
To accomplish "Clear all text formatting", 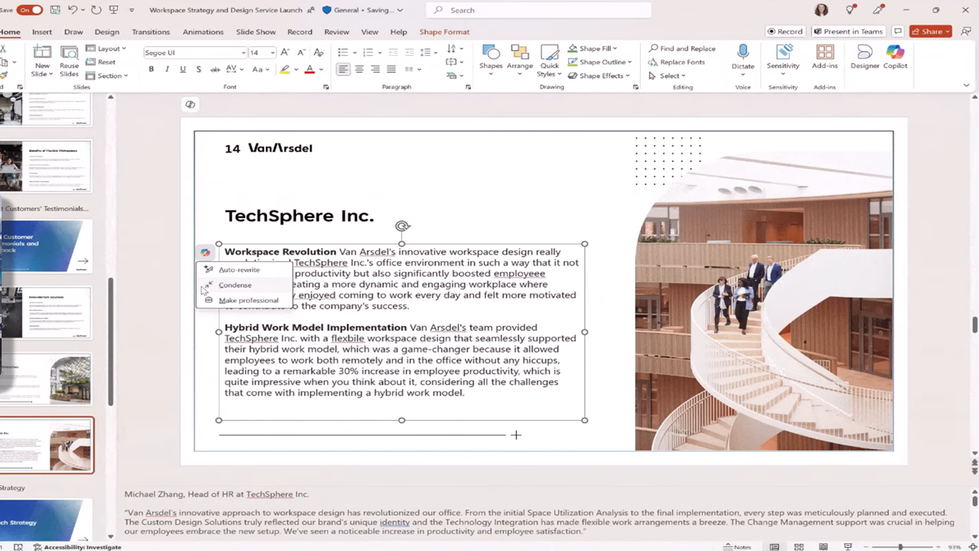I will pos(318,52).
